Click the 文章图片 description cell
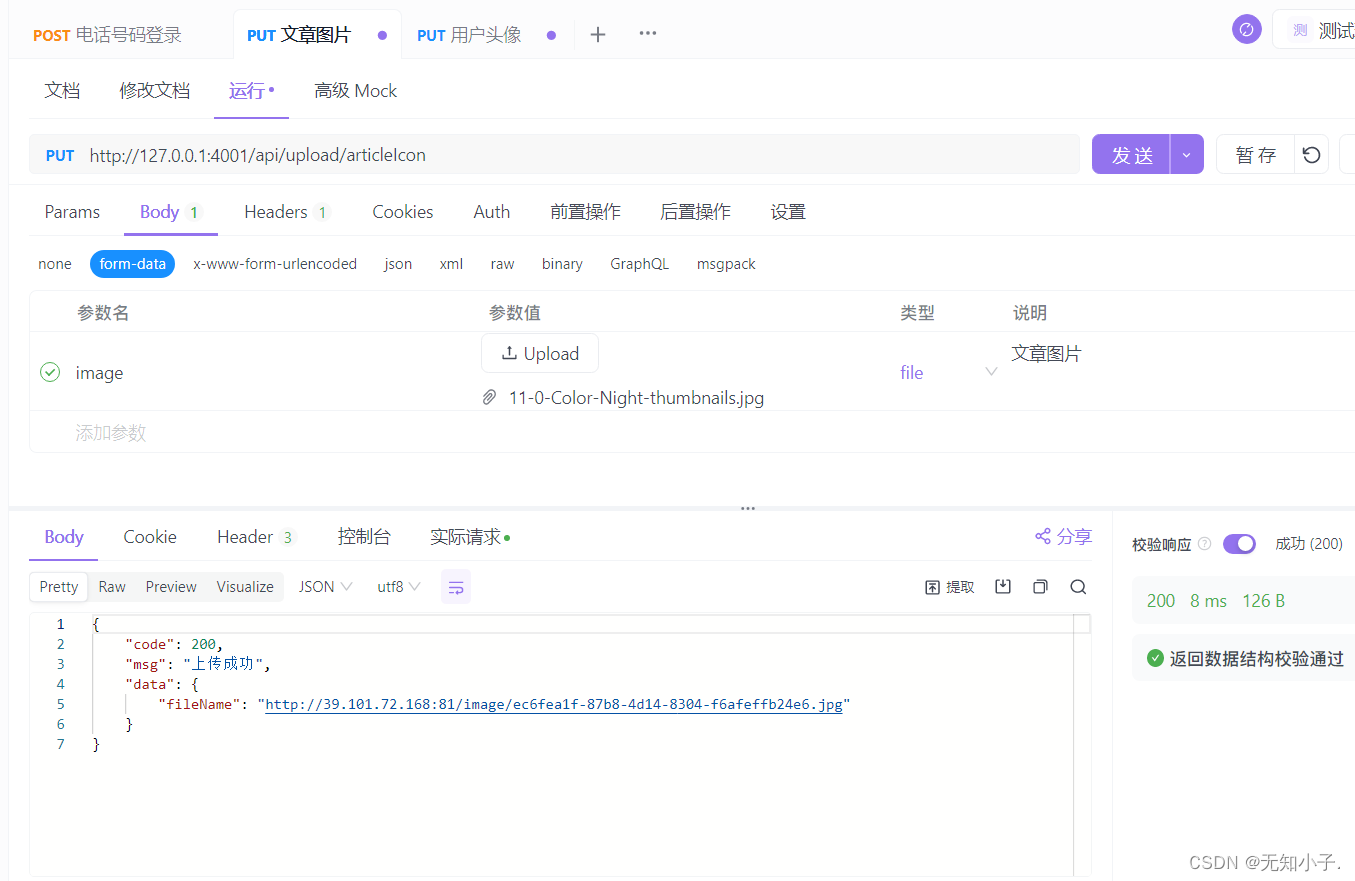 pos(1046,353)
